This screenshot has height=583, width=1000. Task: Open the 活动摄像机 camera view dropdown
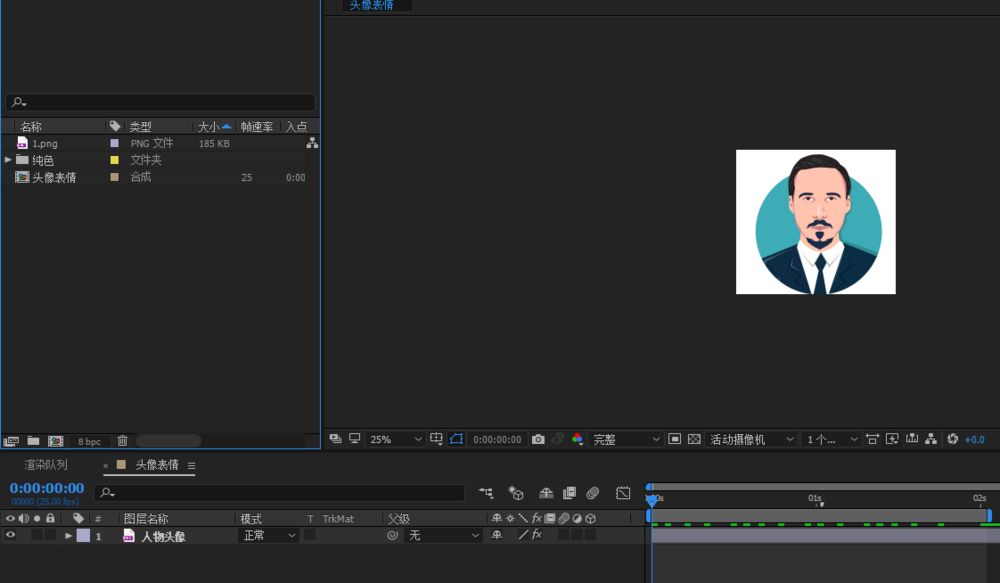(x=751, y=439)
